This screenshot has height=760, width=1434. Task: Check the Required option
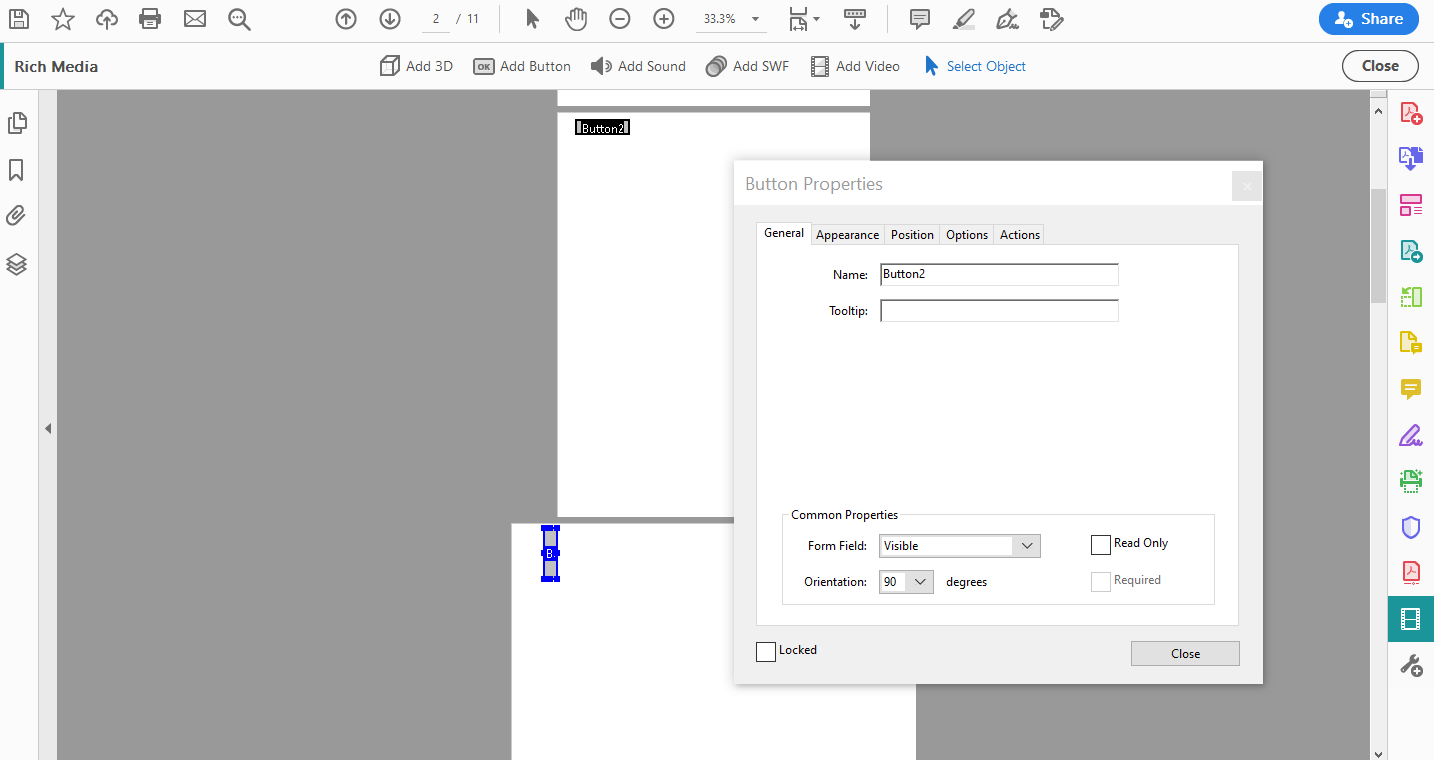coord(1101,581)
